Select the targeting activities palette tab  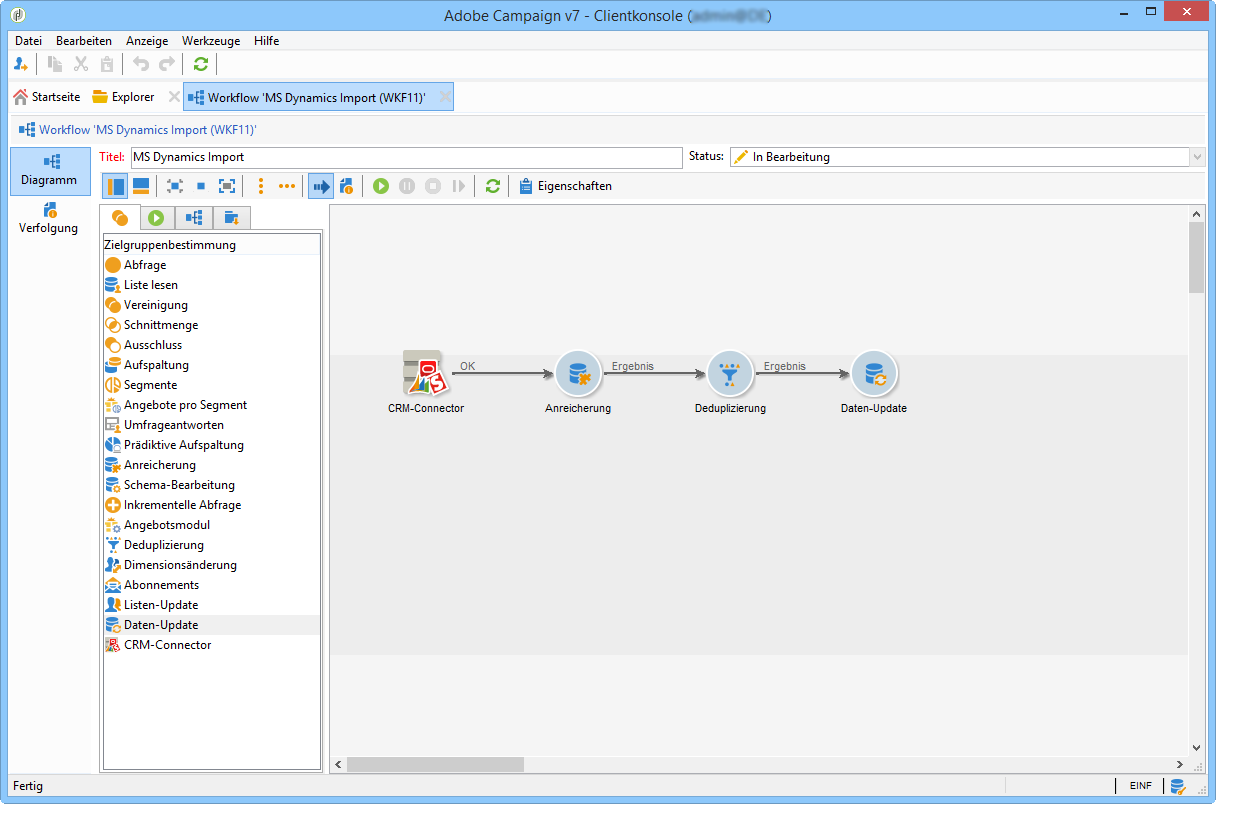120,218
